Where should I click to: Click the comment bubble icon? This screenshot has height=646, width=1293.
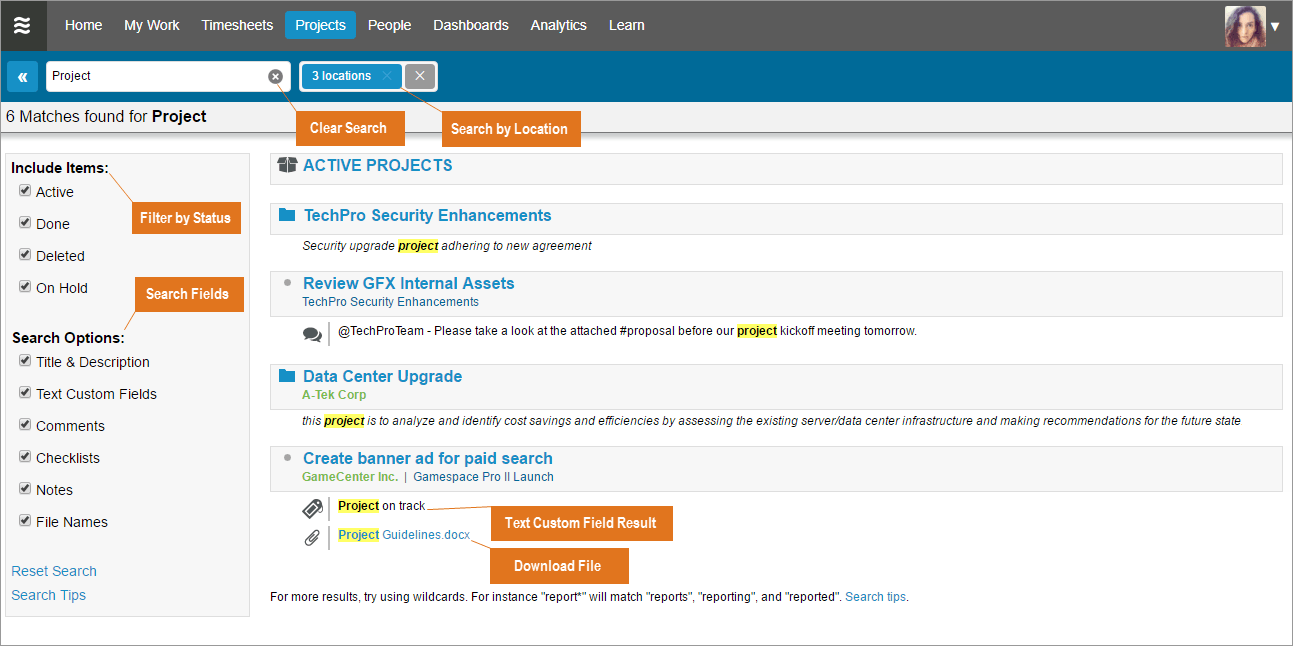tap(312, 334)
